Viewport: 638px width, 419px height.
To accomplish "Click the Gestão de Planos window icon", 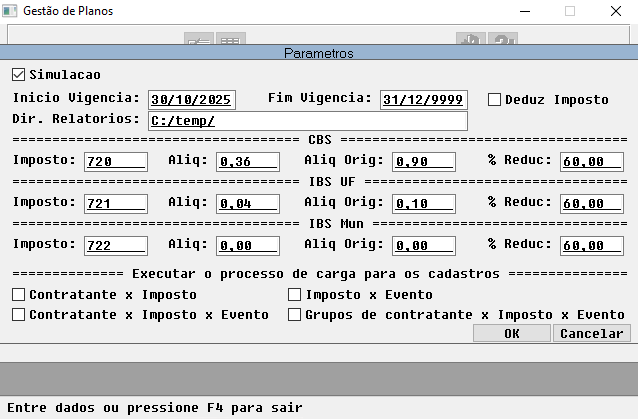I will click(10, 11).
